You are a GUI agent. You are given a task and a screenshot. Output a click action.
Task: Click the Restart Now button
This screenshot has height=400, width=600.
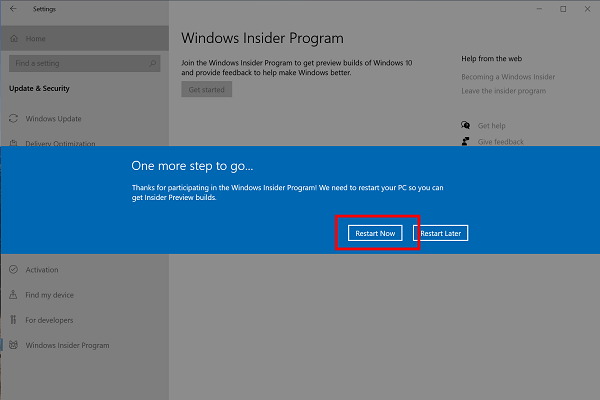pos(375,233)
